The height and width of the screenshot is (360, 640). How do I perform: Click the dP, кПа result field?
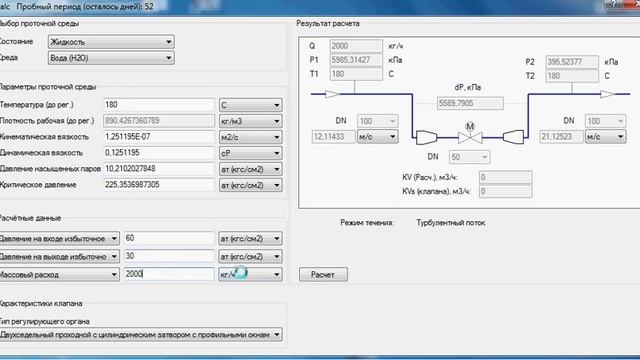click(470, 103)
